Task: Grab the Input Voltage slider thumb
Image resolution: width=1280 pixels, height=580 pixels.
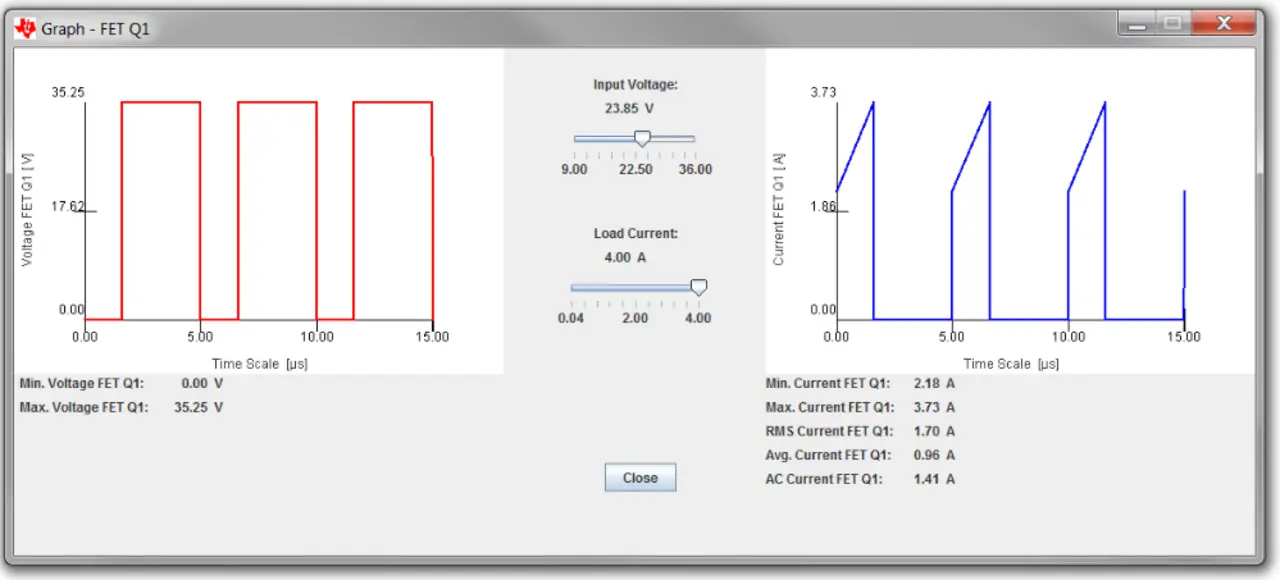Action: [643, 139]
